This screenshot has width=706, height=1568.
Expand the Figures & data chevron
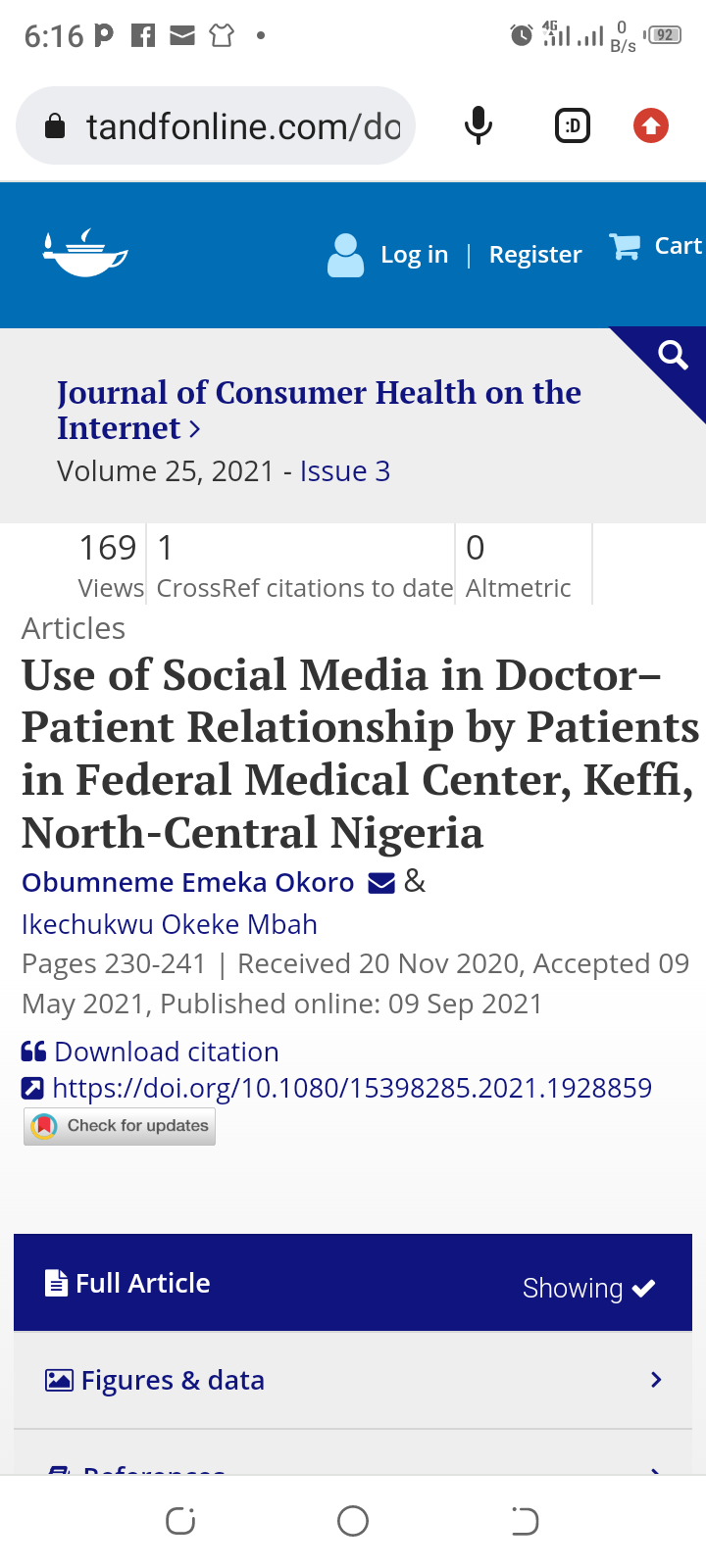click(656, 1380)
